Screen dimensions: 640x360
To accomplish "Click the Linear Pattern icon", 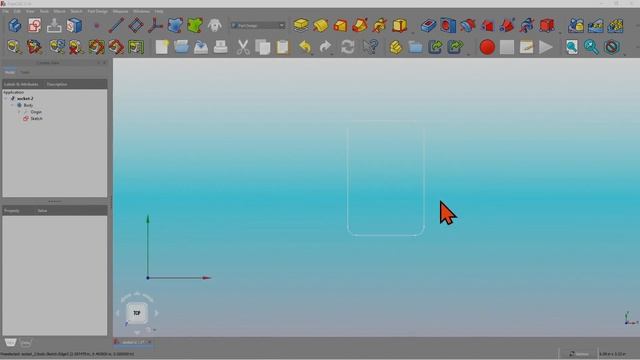I will (x=596, y=25).
